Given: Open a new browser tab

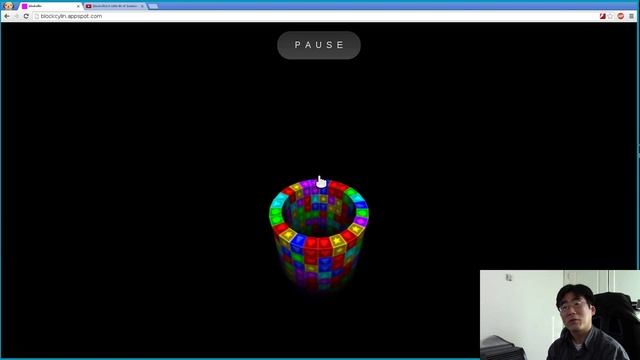Looking at the screenshot, I should 153,6.
